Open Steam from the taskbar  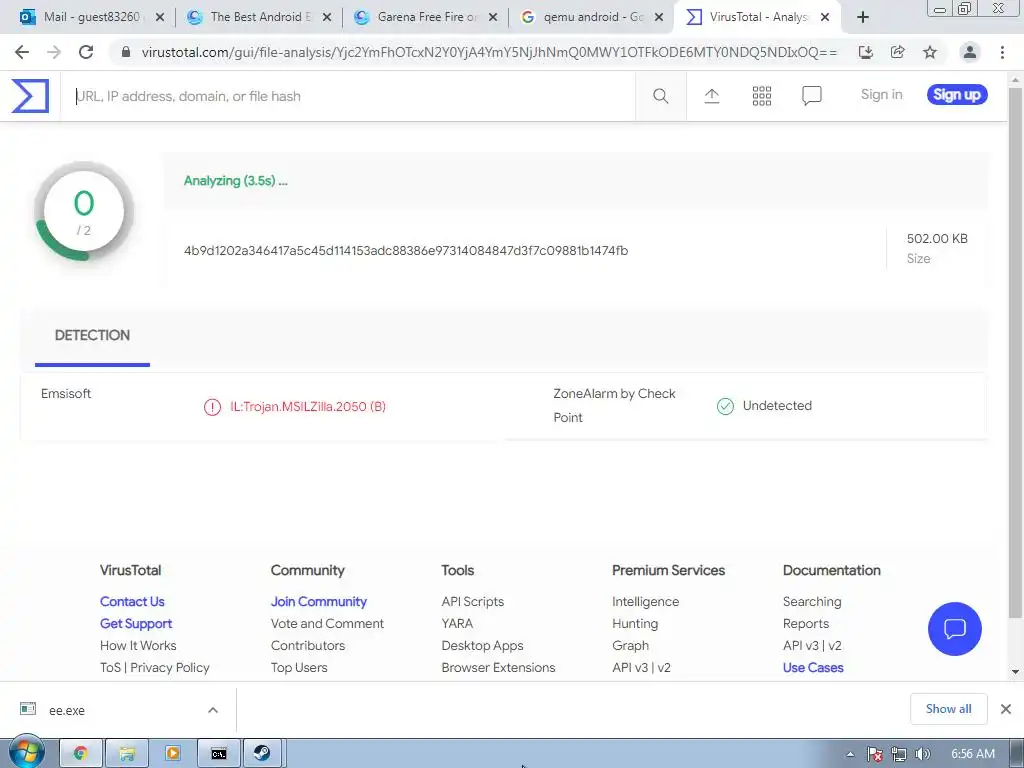263,754
